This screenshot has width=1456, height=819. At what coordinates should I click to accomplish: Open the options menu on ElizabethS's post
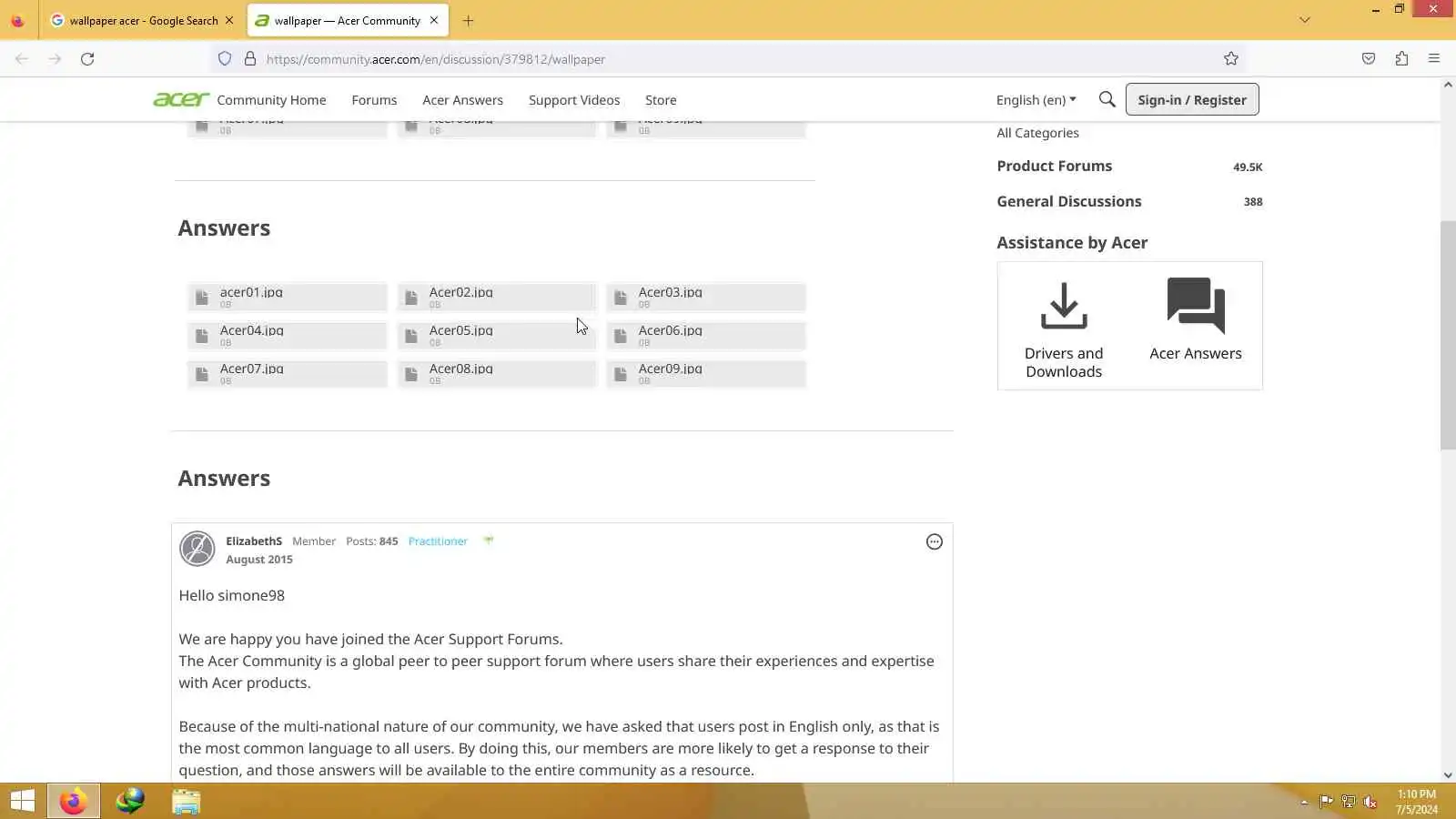pyautogui.click(x=934, y=542)
